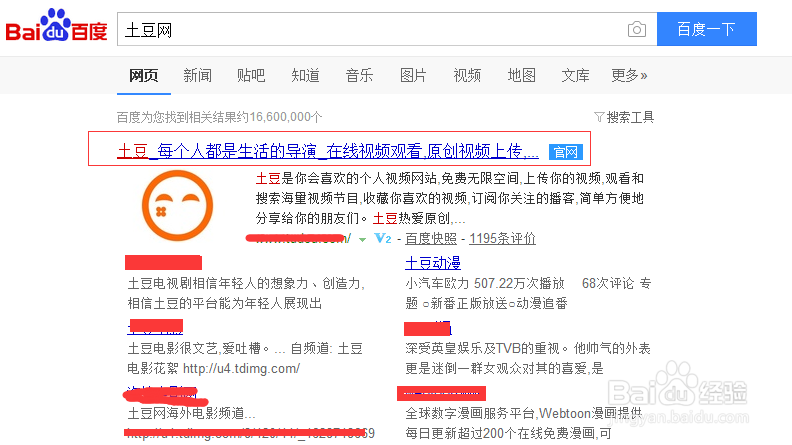Screen dimensions: 792x445
Task: Open the 地图 tab
Action: coord(521,76)
